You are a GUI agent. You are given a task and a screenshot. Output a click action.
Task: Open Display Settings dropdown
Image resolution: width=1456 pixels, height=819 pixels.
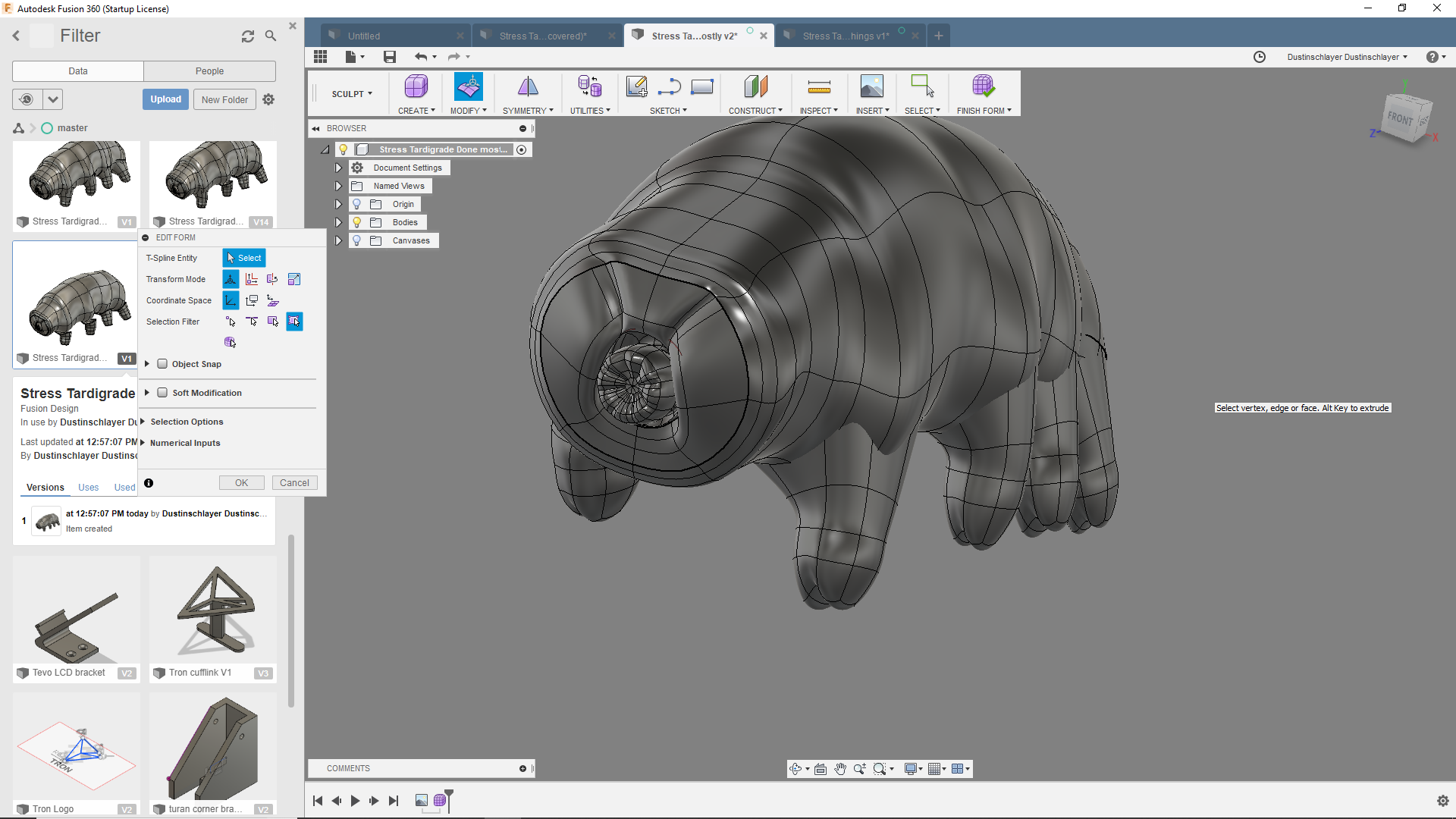click(913, 769)
